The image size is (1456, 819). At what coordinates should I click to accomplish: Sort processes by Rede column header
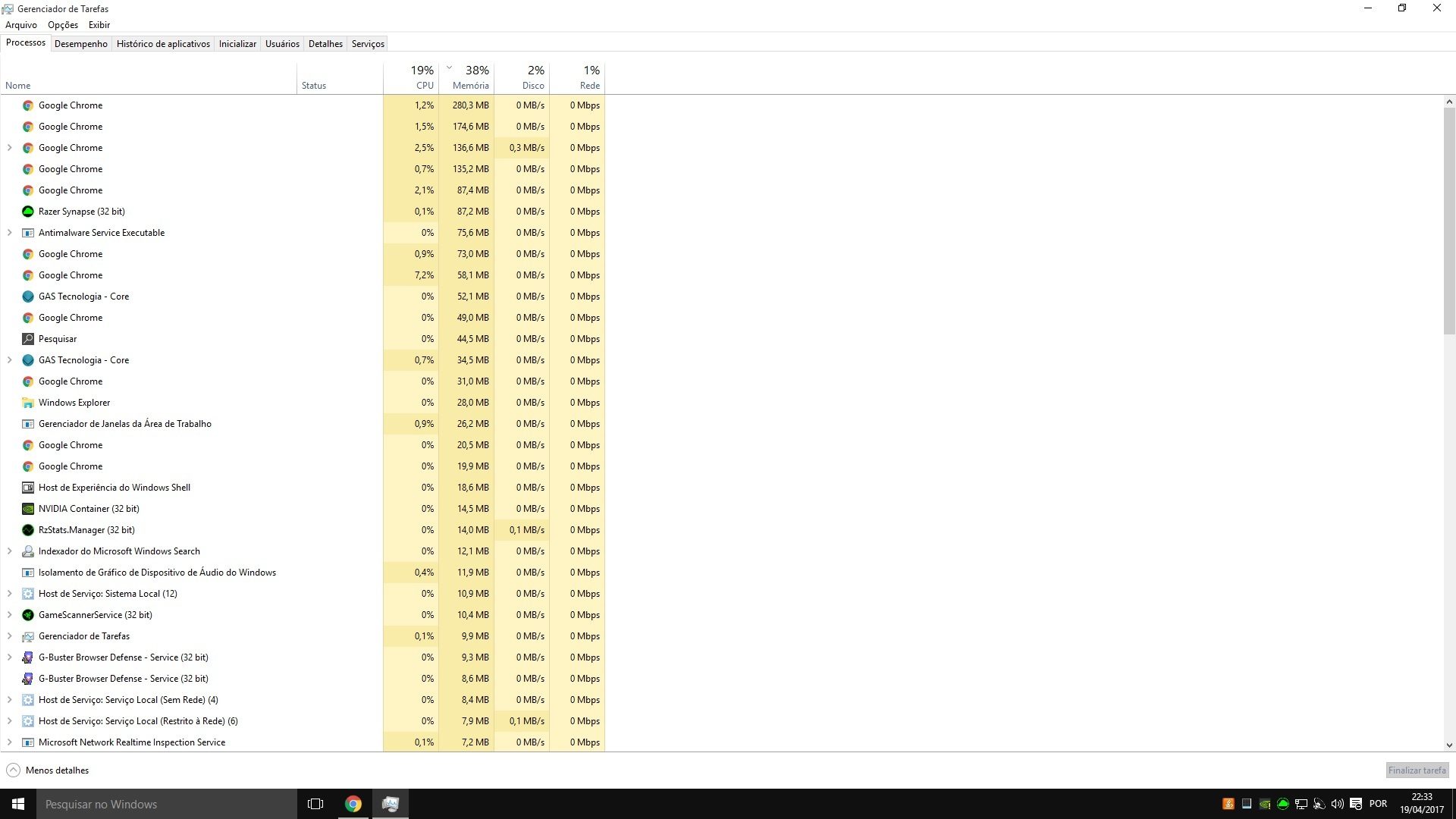tap(577, 77)
